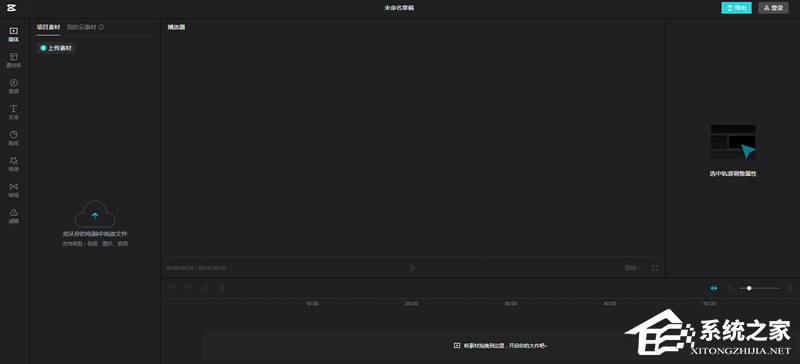
Task: Click the 支持类型 supported file types text
Action: (x=95, y=244)
